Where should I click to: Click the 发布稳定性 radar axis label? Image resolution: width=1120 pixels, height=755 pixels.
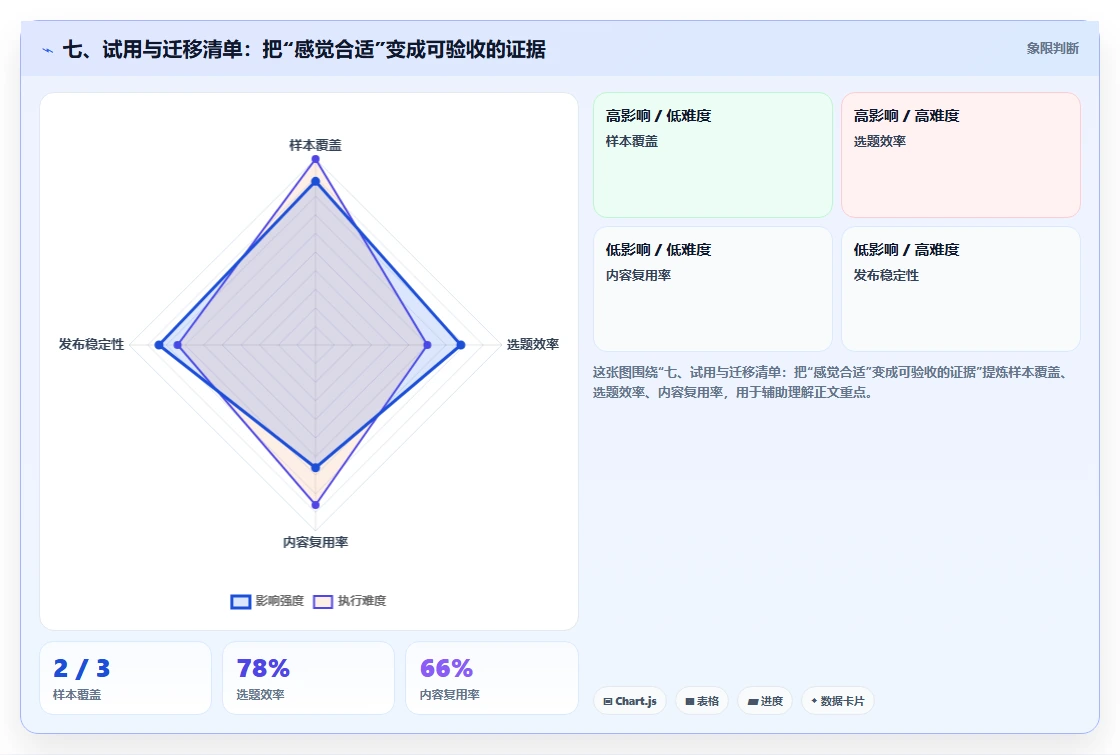91,344
